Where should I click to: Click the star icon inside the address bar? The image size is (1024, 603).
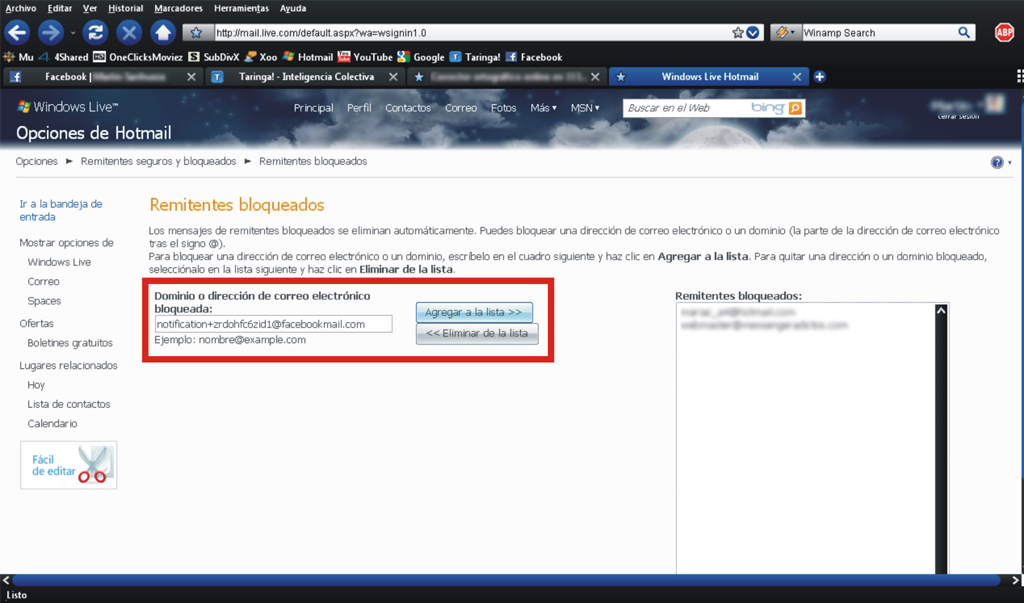click(738, 33)
